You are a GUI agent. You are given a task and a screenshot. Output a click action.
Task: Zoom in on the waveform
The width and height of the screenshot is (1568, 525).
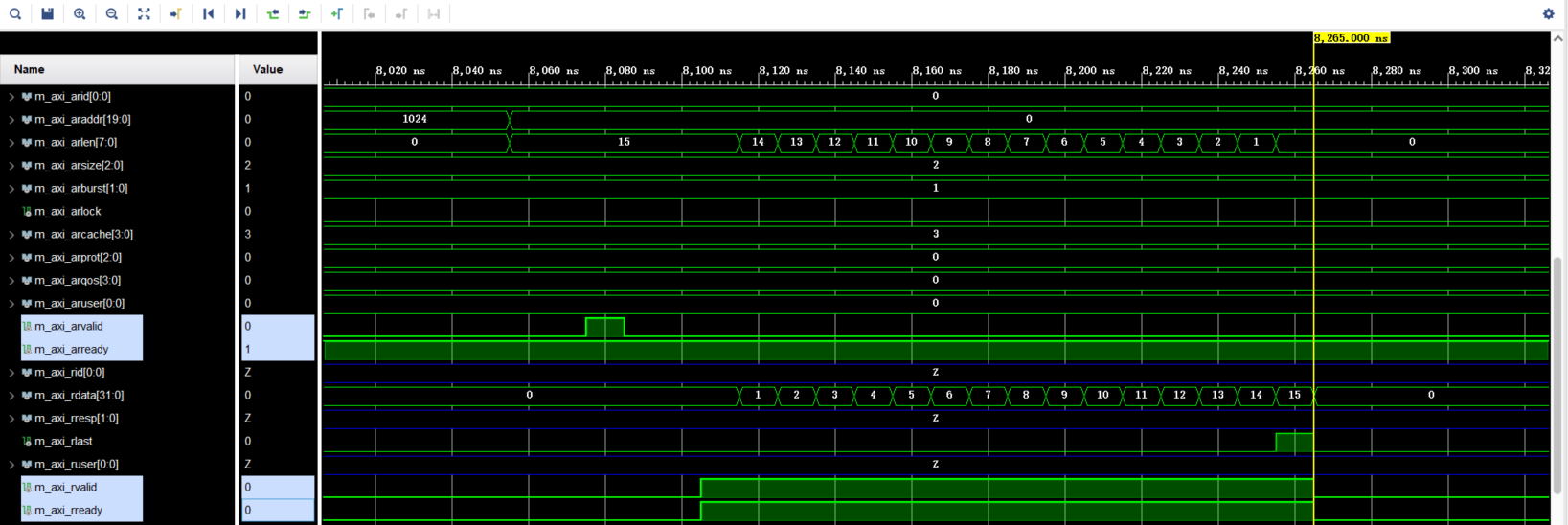(80, 13)
